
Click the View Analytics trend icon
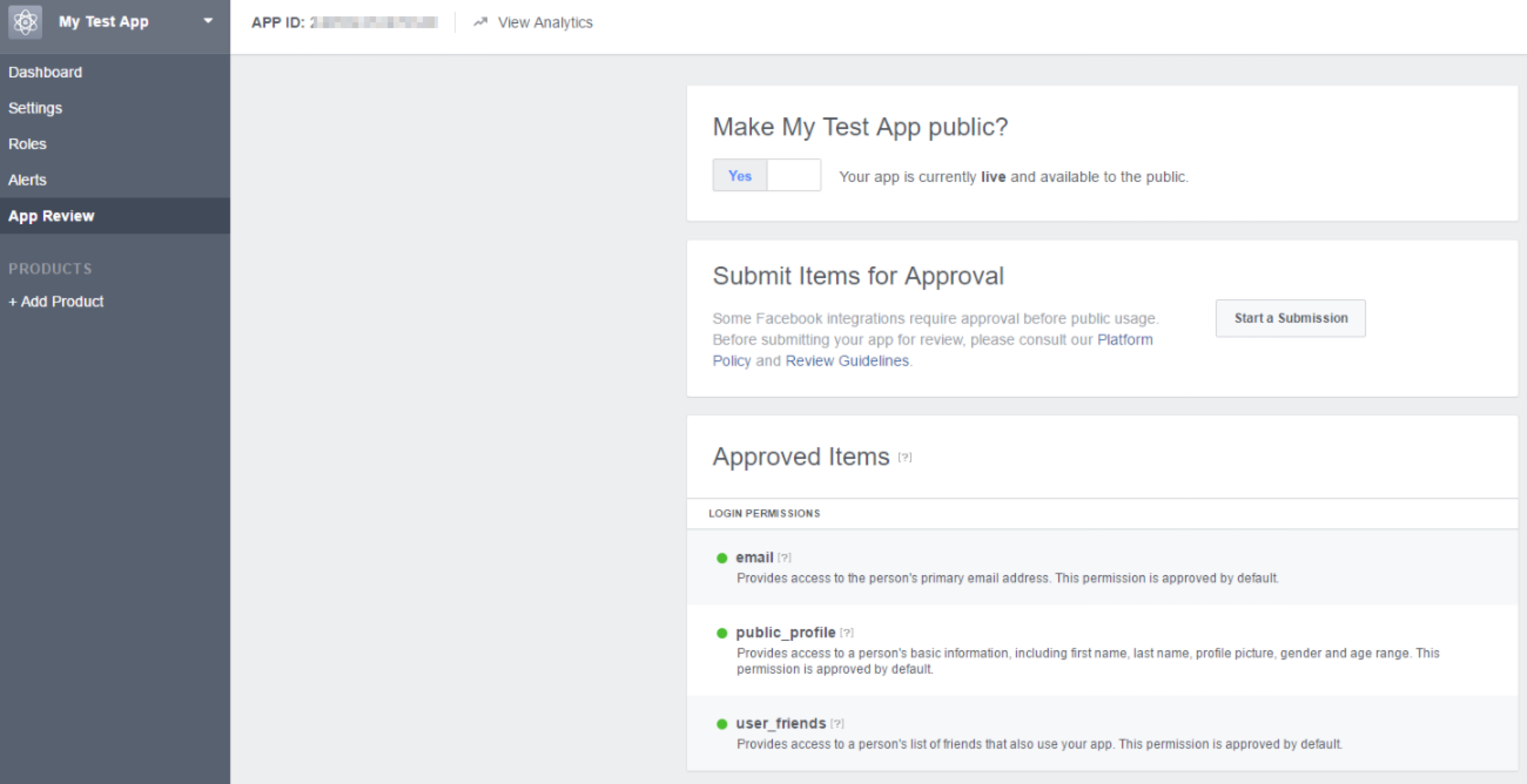(480, 22)
